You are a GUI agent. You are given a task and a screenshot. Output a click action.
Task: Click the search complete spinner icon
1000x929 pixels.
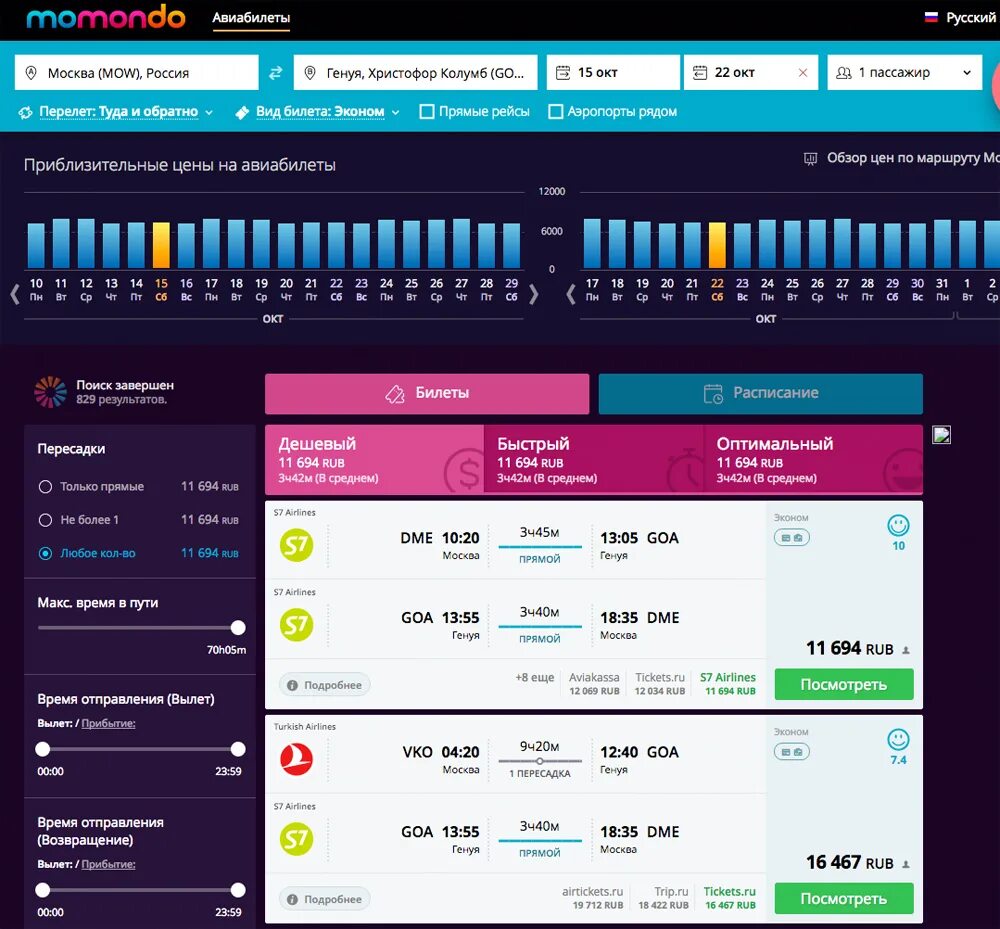(x=50, y=391)
